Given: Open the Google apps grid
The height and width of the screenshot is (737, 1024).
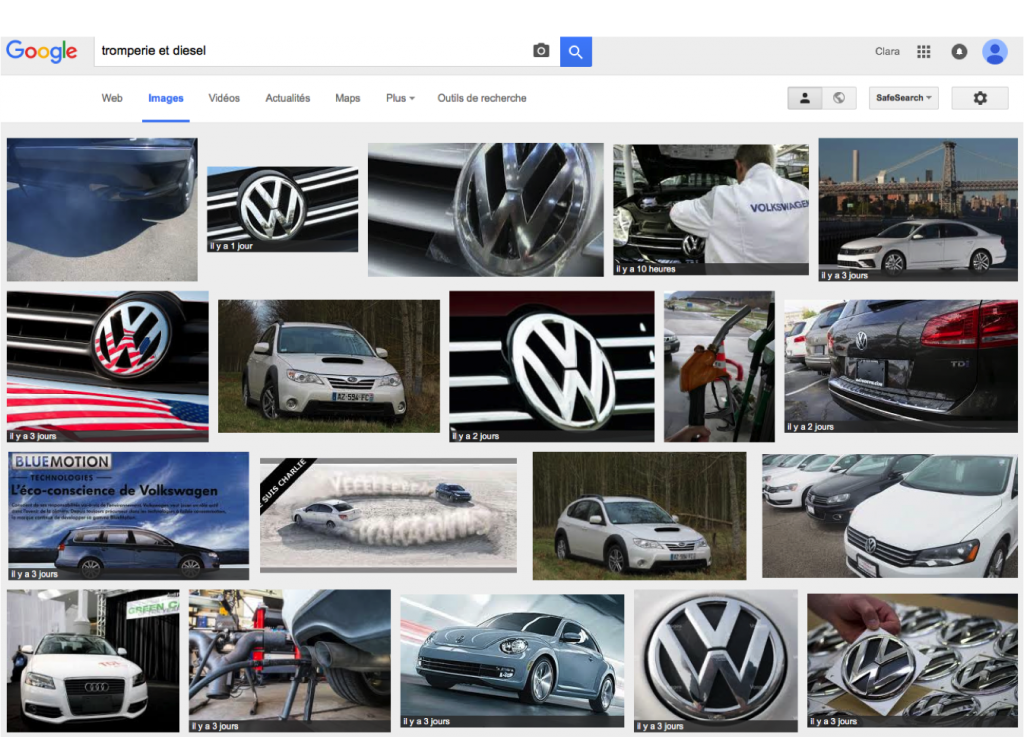Looking at the screenshot, I should tap(923, 52).
